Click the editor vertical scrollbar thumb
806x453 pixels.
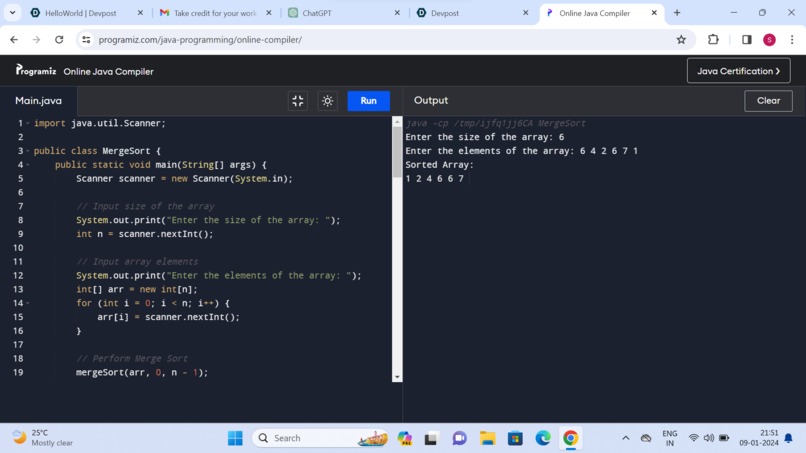click(397, 152)
